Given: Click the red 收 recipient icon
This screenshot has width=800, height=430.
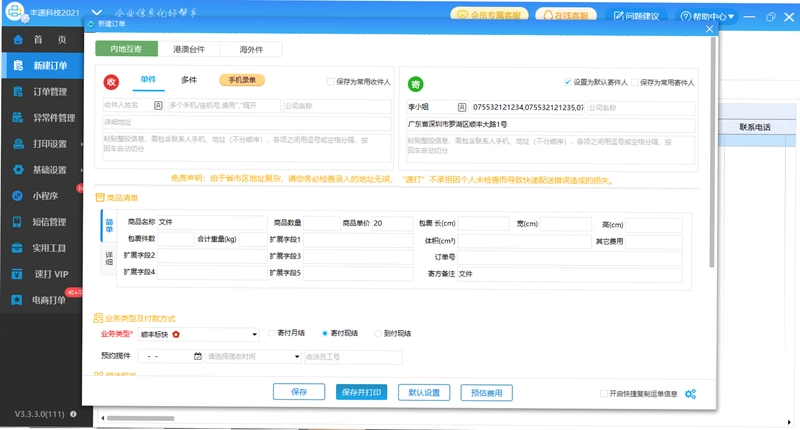Looking at the screenshot, I should [111, 82].
